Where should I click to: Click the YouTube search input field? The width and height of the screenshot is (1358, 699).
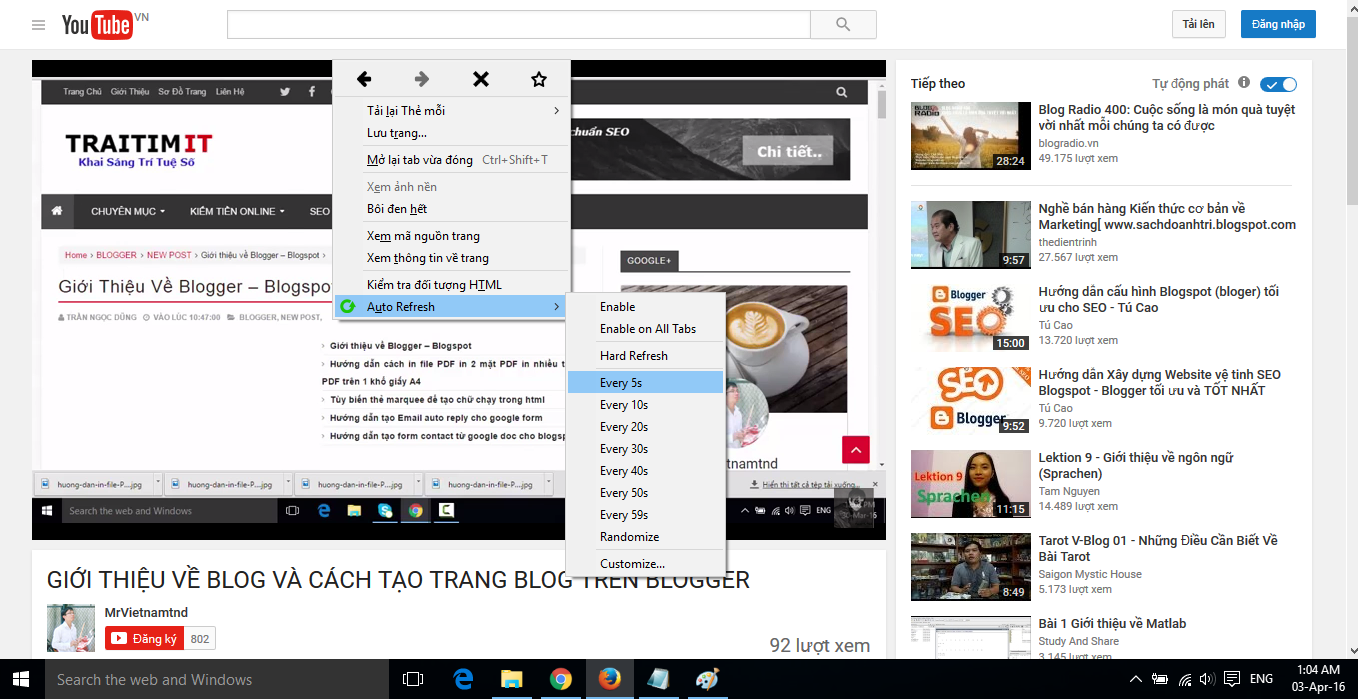518,24
